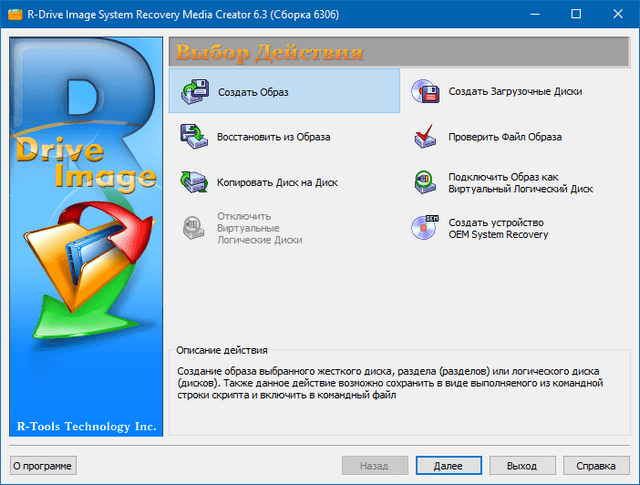
Task: Select the Создать устройство OEM System Recovery icon
Action: [x=424, y=228]
